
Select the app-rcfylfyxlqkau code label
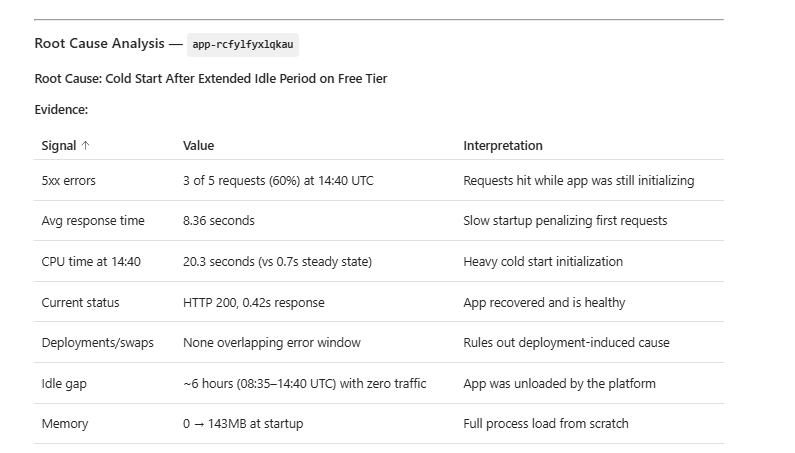coord(244,44)
